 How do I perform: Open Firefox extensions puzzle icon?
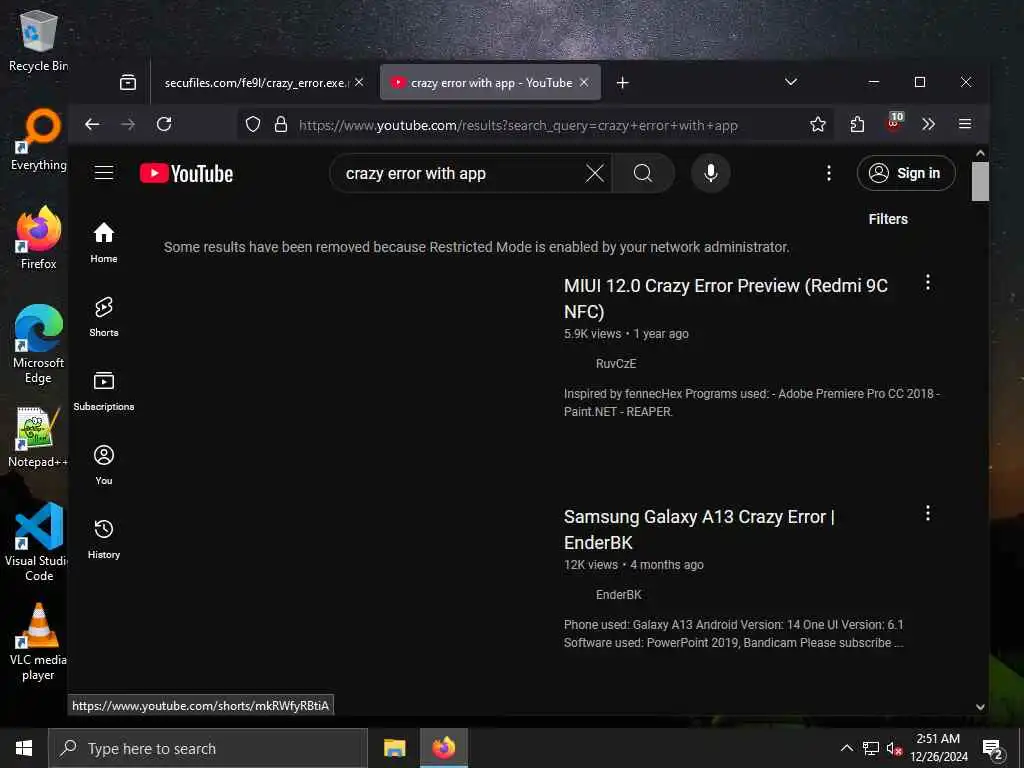857,124
